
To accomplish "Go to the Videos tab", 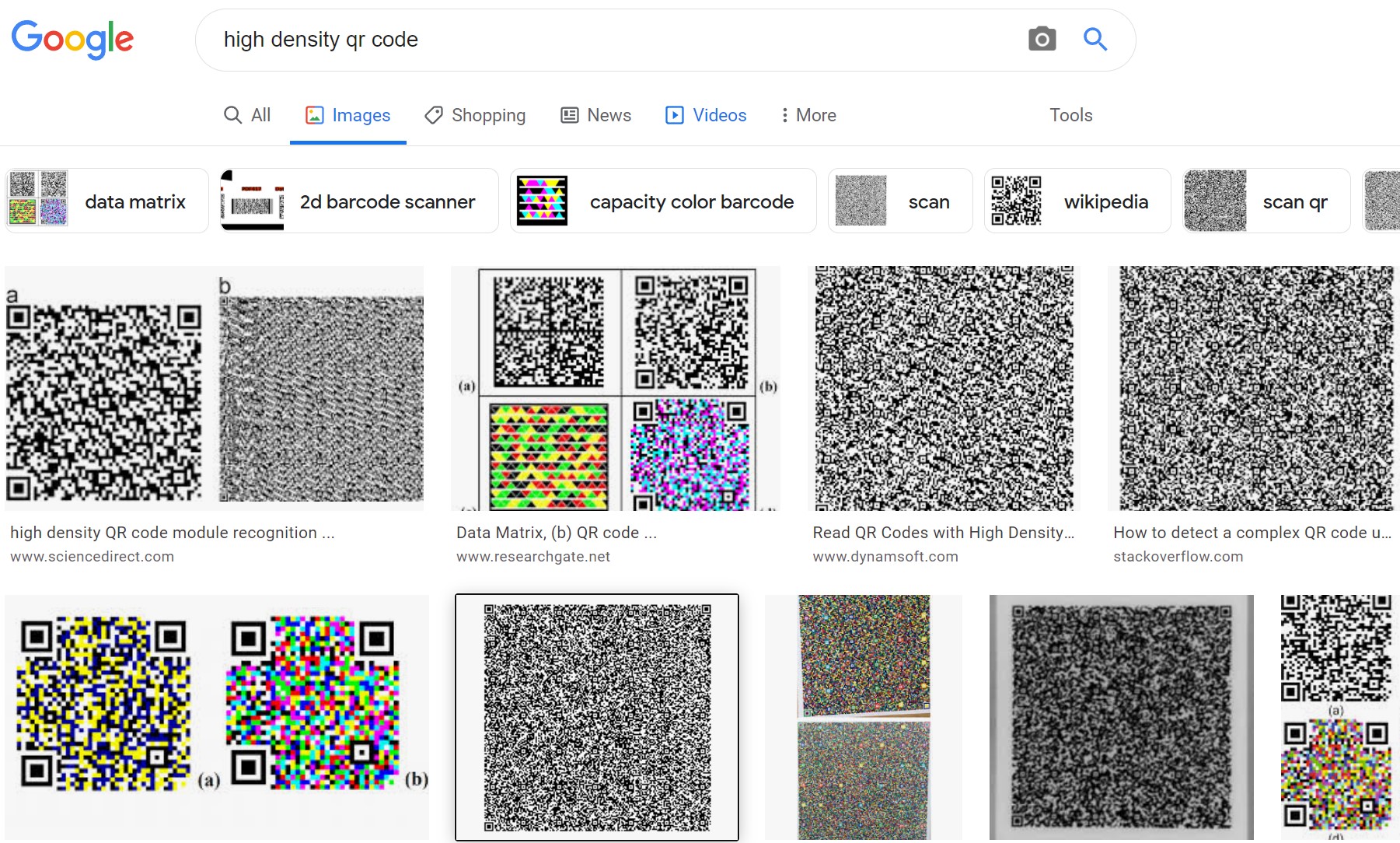I will point(706,115).
